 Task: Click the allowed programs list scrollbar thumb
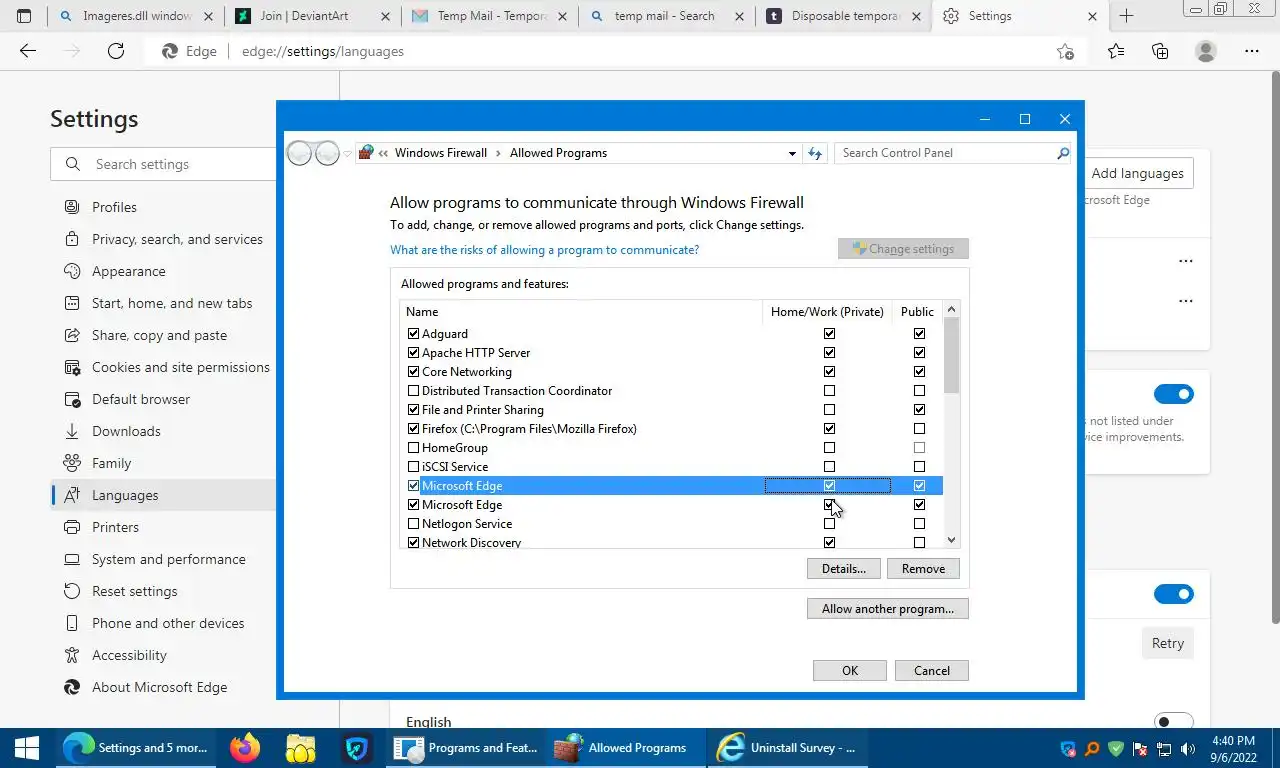(951, 355)
